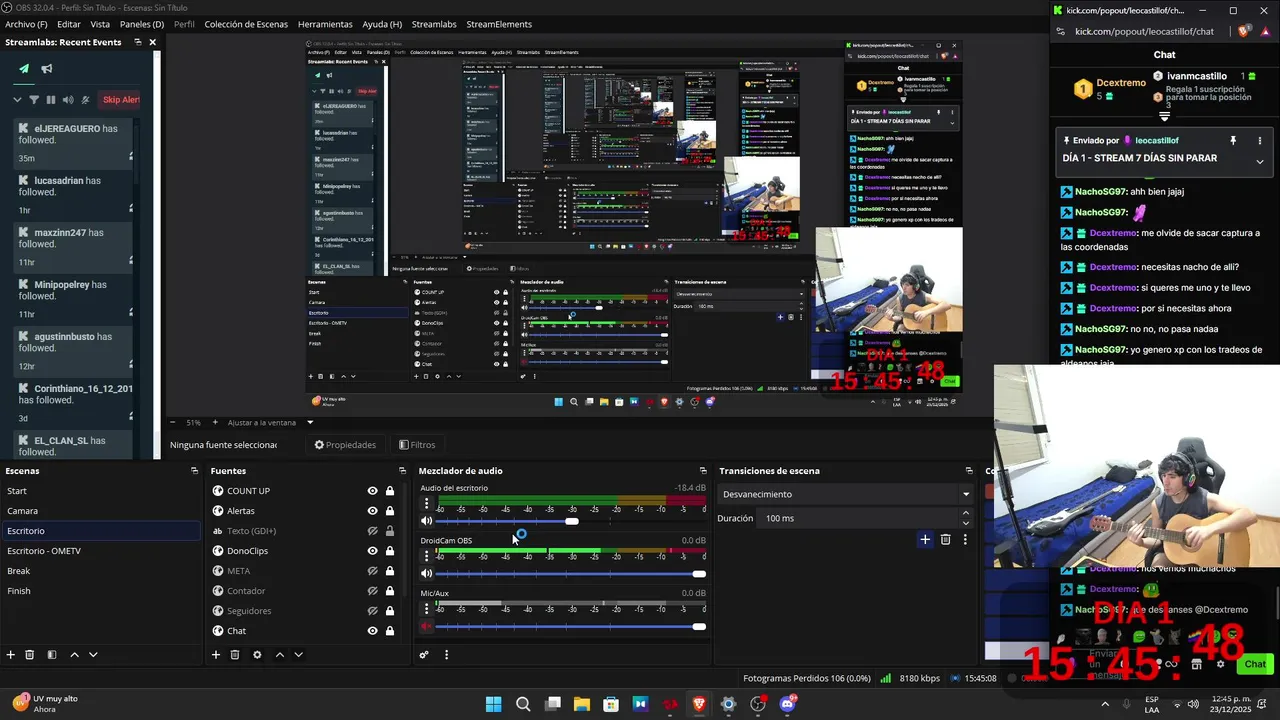Move selected scene up
Image resolution: width=1280 pixels, height=720 pixels.
[74, 655]
